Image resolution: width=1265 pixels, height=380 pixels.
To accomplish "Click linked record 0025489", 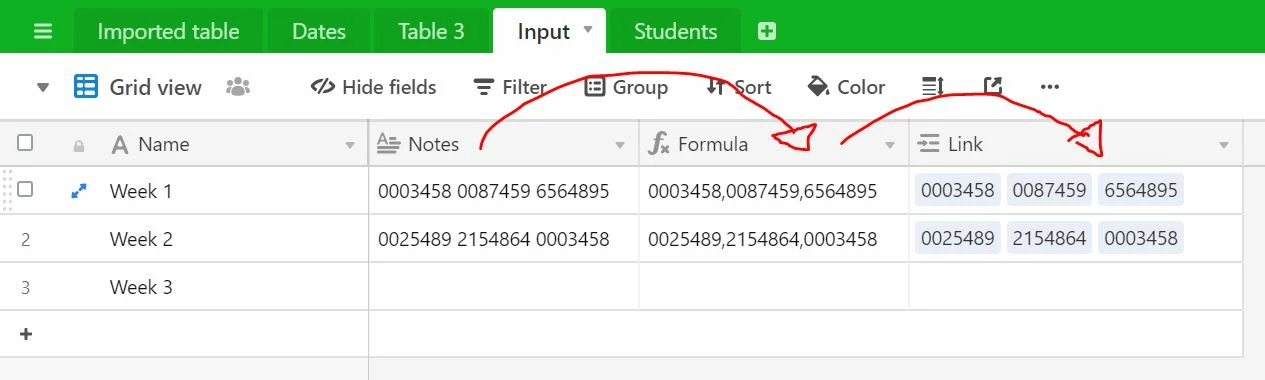I will [958, 239].
